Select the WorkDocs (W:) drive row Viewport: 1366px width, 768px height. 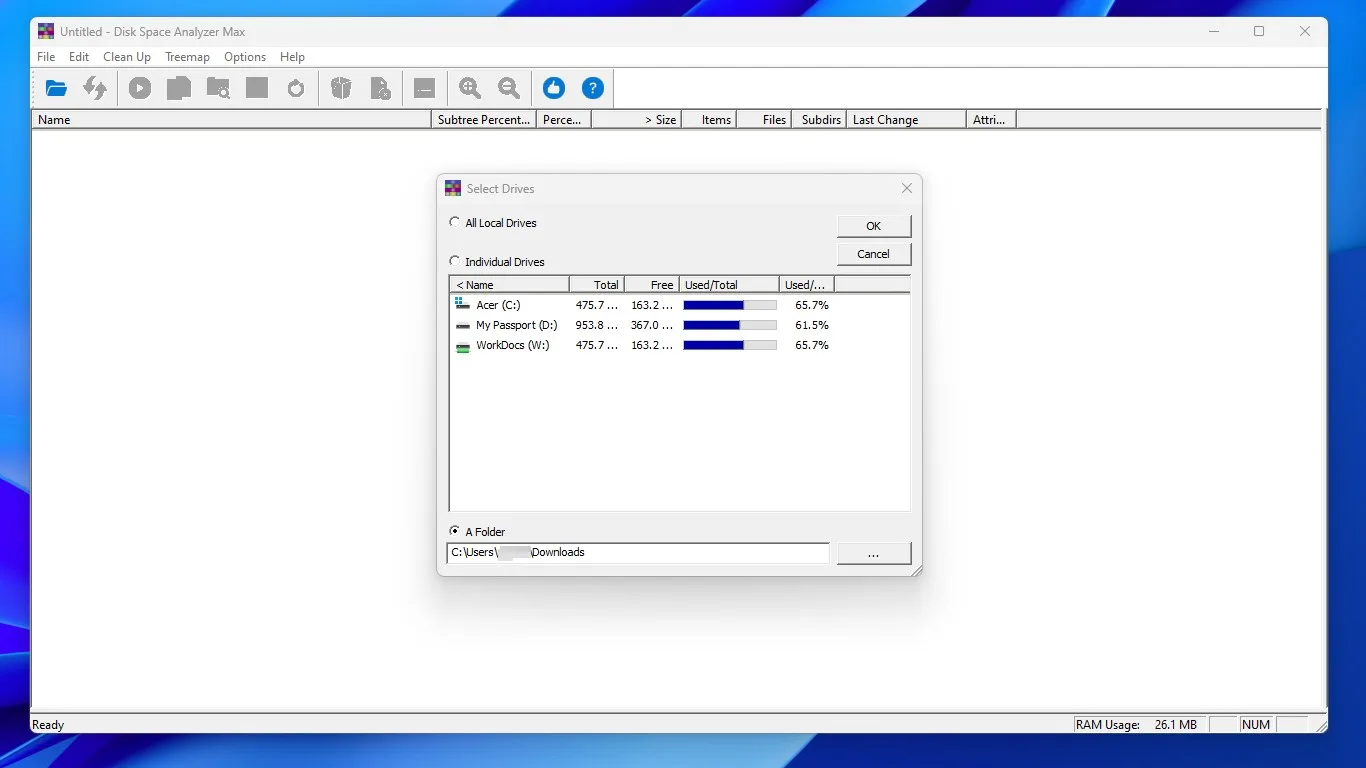tap(680, 345)
